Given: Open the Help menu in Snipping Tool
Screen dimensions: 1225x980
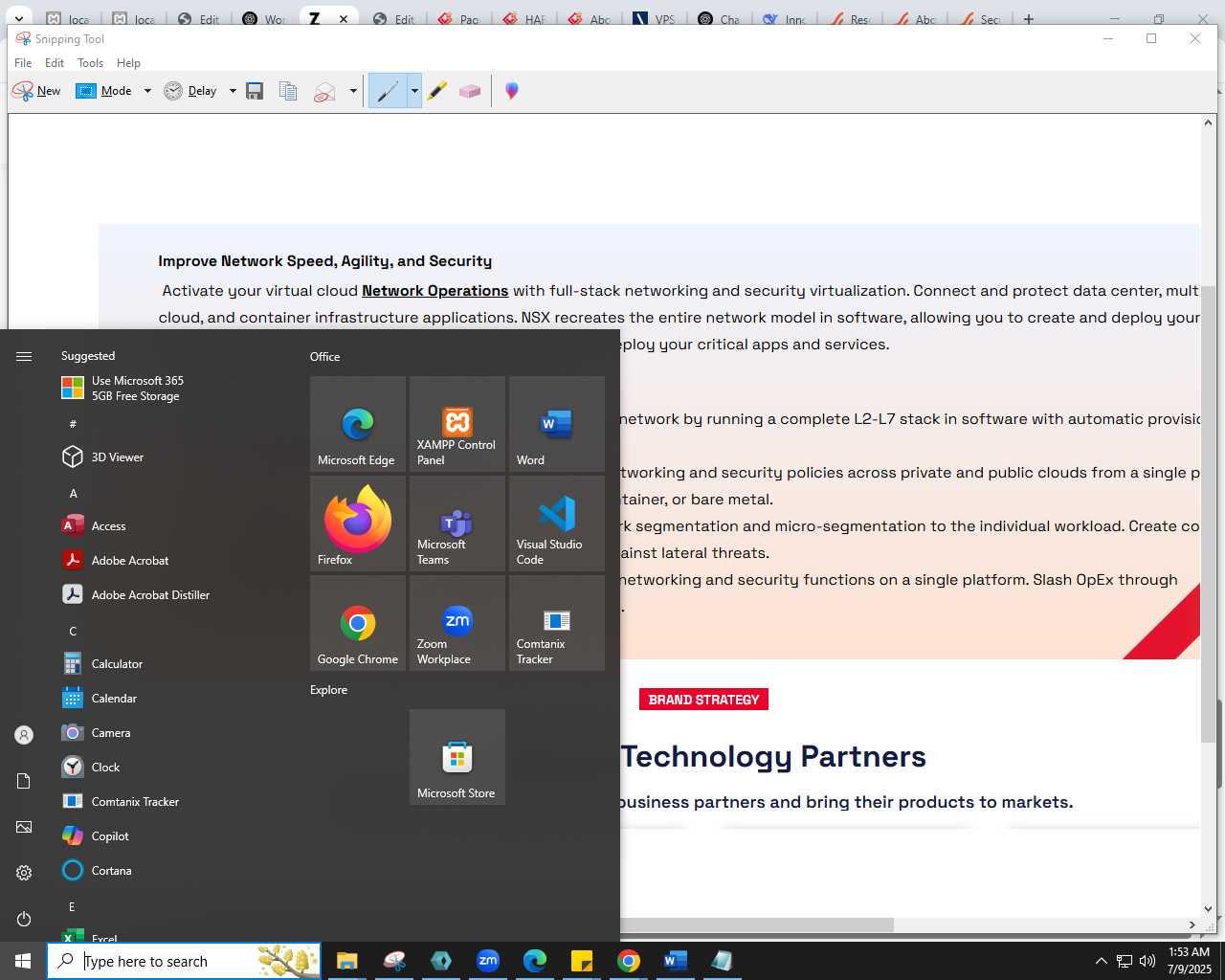Looking at the screenshot, I should (128, 63).
